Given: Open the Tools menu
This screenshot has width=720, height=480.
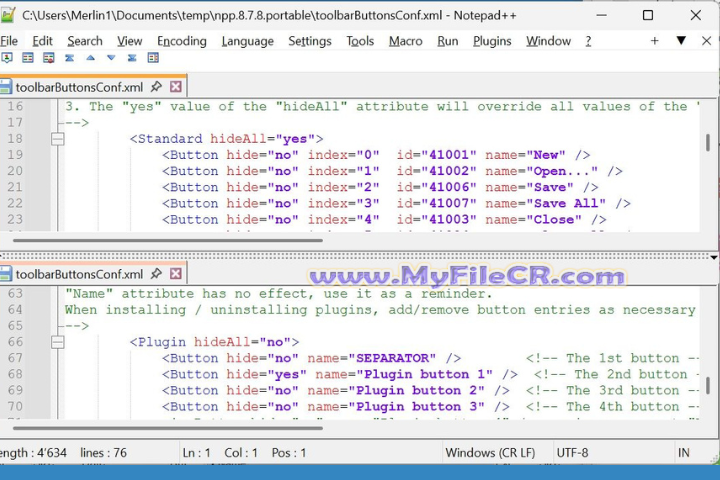Looking at the screenshot, I should click(360, 41).
